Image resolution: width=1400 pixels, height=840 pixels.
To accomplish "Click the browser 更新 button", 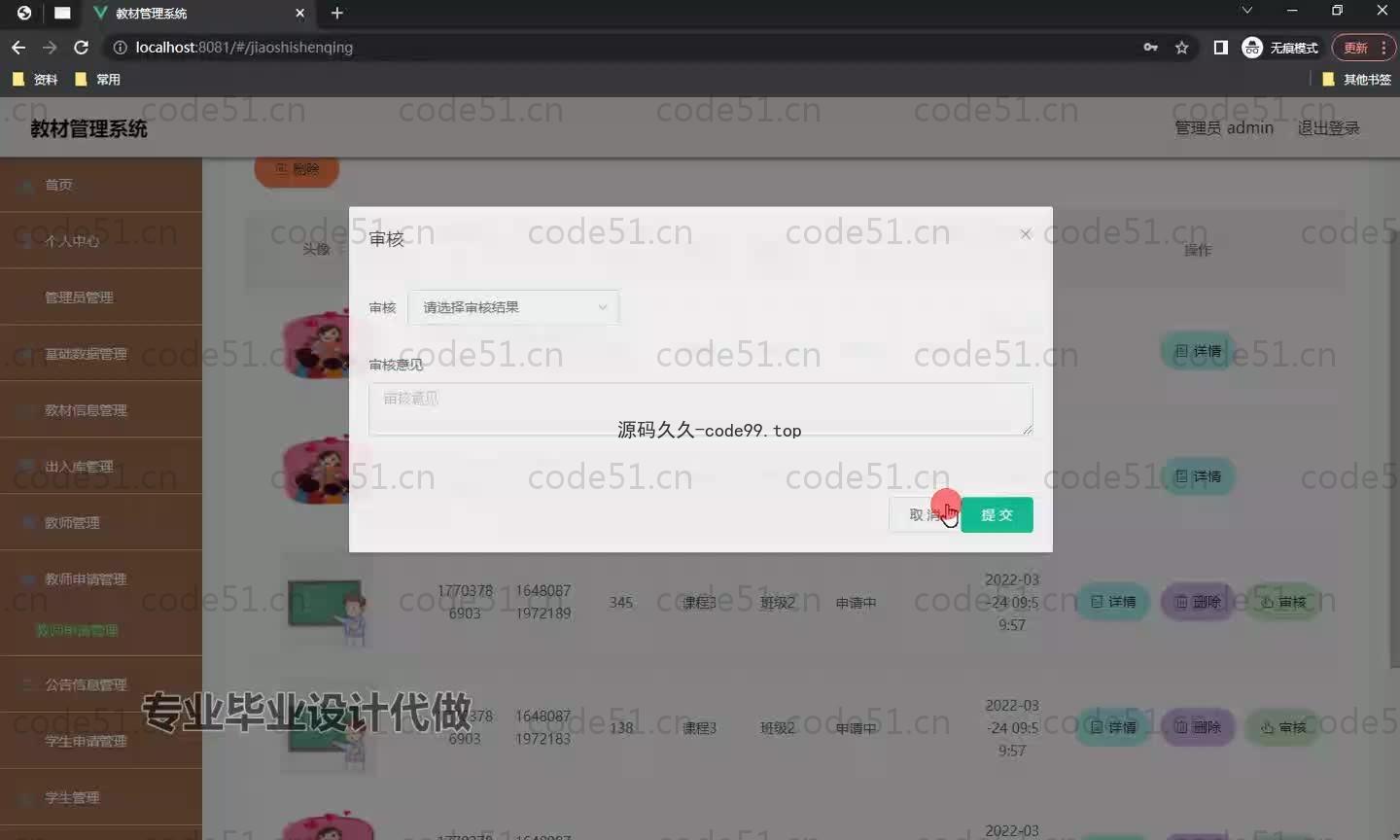I will pyautogui.click(x=1355, y=48).
